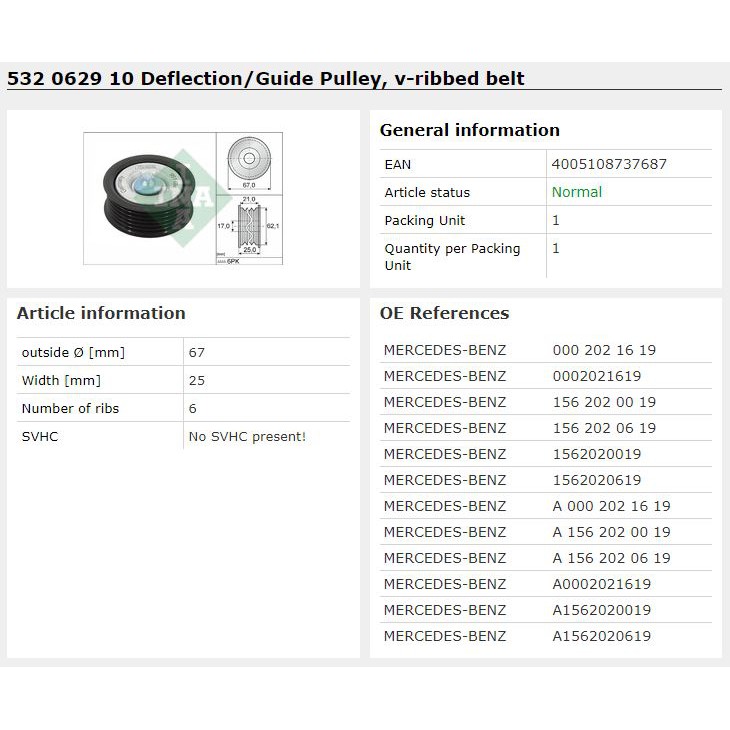
Task: Click the 'Packing Unit' label
Action: pyautogui.click(x=425, y=220)
